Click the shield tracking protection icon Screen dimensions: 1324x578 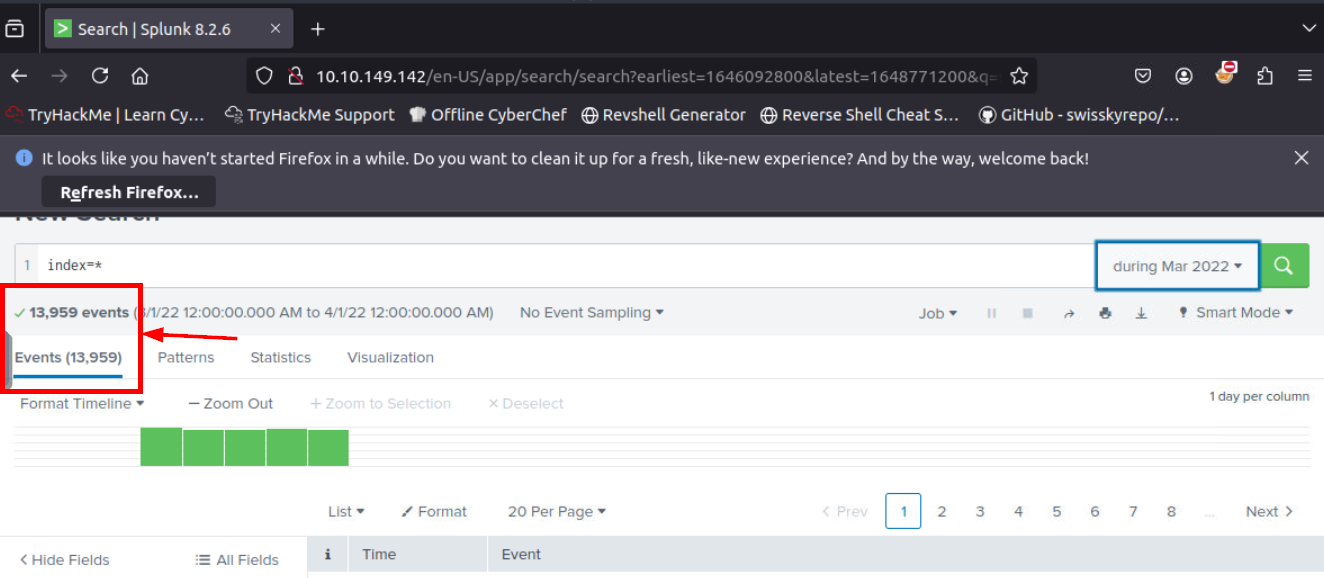(x=264, y=76)
